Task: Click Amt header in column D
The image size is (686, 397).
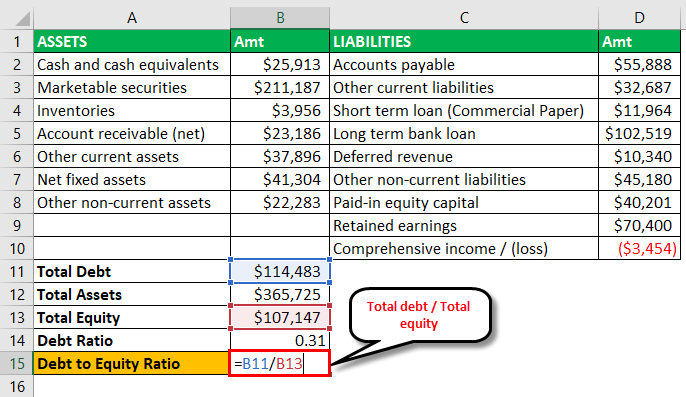Action: click(x=639, y=42)
